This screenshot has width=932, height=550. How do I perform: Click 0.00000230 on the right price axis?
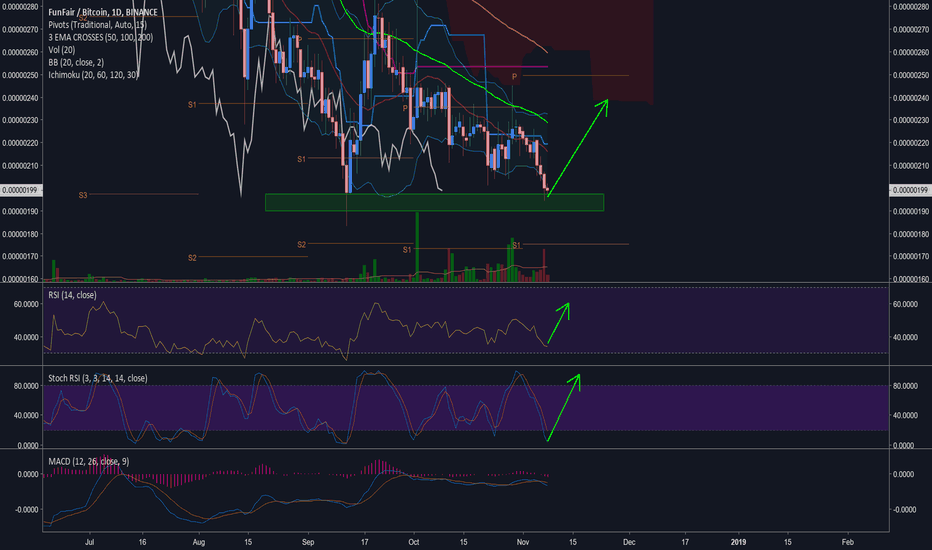(x=911, y=120)
